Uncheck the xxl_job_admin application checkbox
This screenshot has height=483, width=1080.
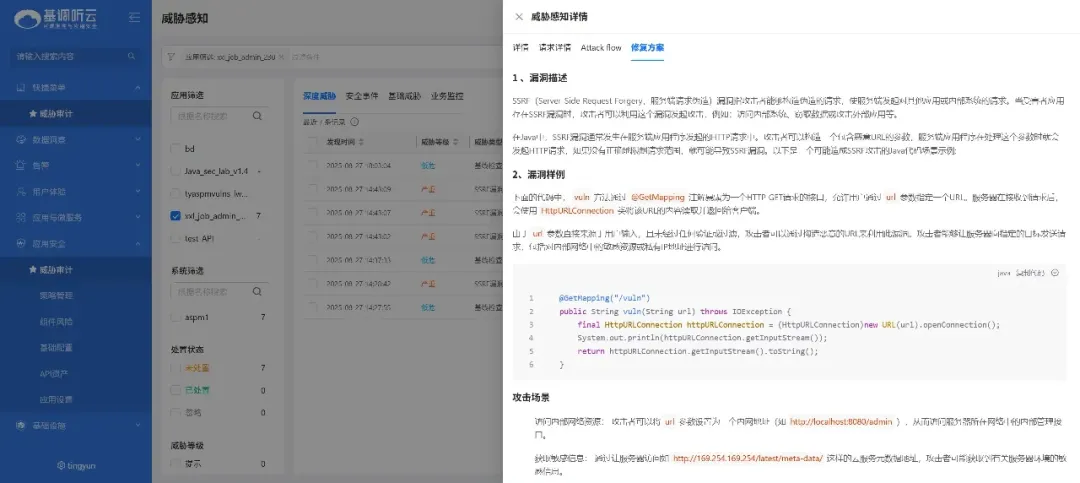[176, 215]
